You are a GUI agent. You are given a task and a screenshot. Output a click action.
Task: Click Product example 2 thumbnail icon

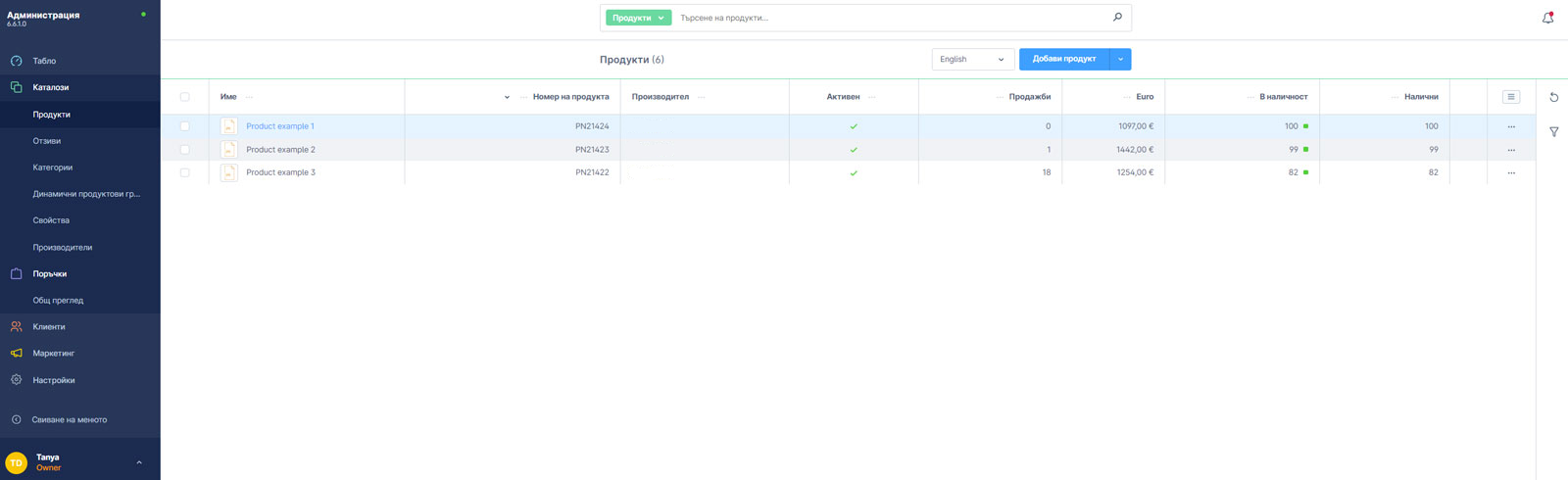[x=228, y=150]
